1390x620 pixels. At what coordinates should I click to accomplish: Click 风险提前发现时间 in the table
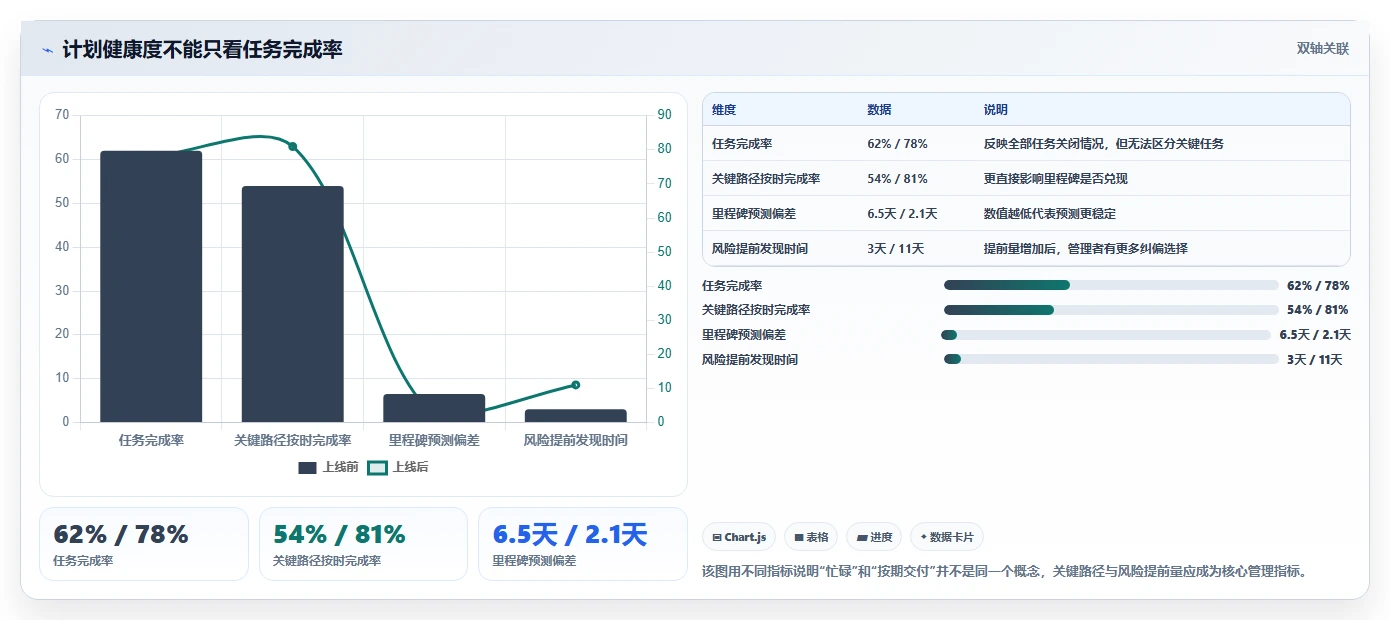point(760,249)
